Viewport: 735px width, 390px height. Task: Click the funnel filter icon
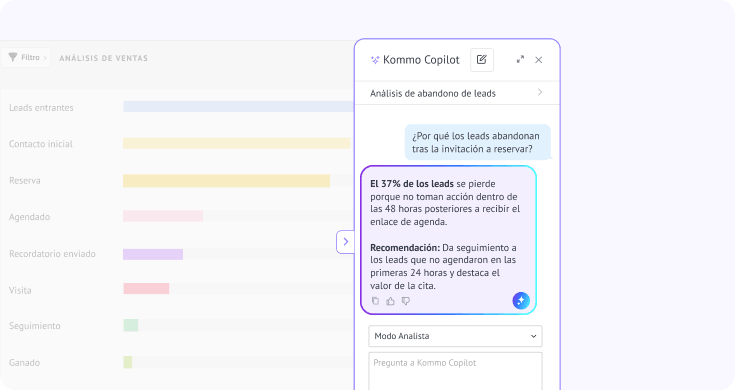[13, 57]
